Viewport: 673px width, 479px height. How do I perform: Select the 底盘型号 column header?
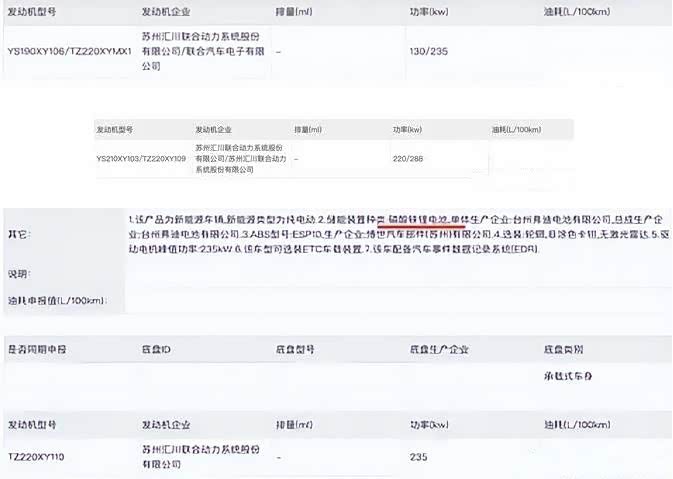tap(295, 351)
